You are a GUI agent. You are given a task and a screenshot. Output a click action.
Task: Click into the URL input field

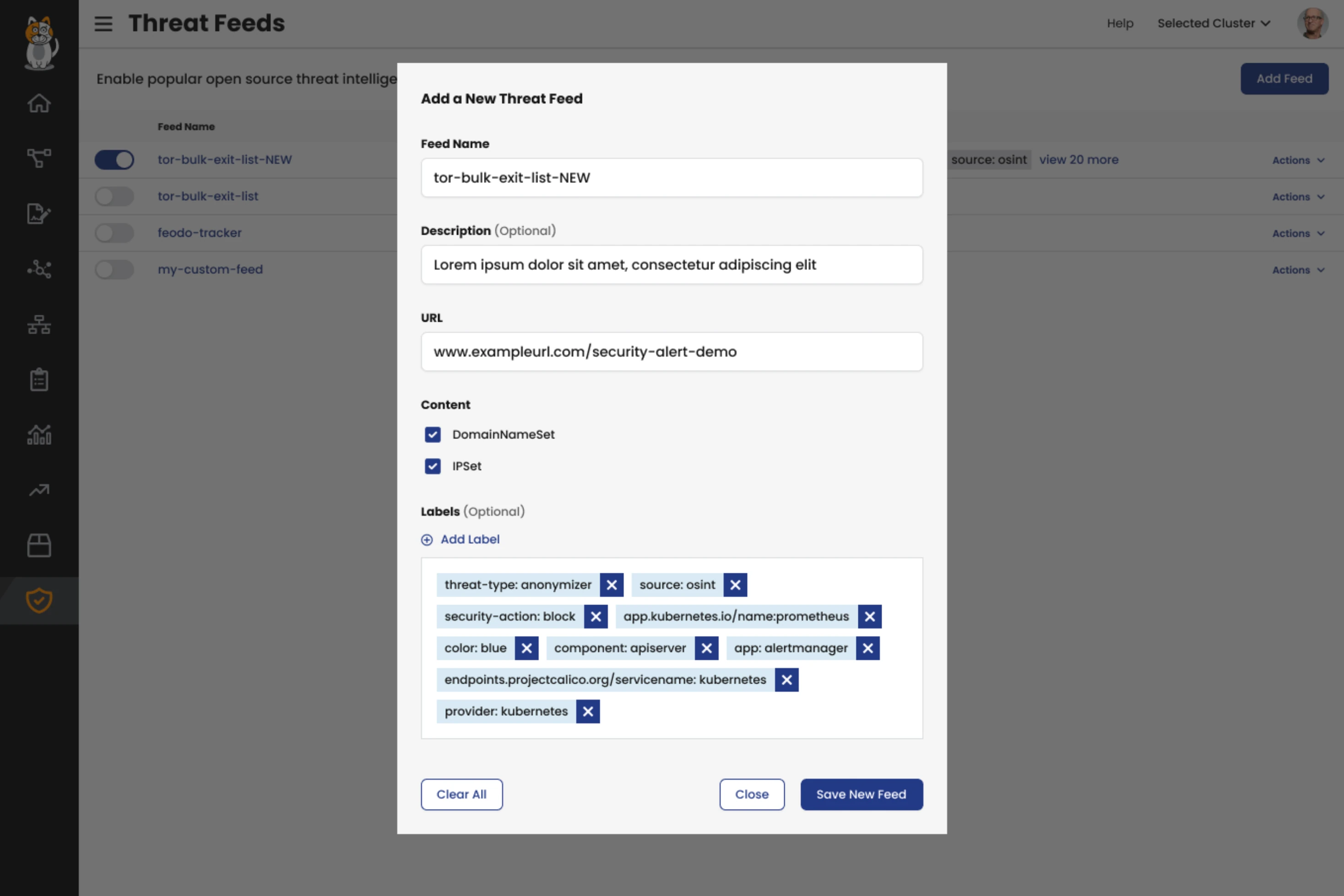[x=672, y=352]
